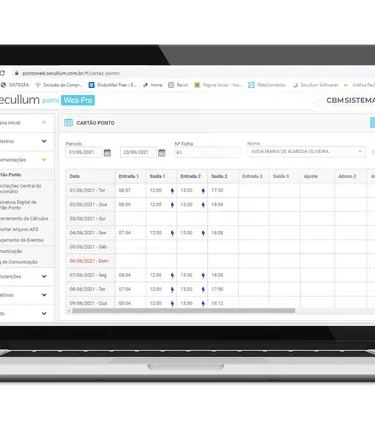Click lightning icon beside Saída 1 on 07/06/2021
The width and height of the screenshot is (375, 430).
tap(172, 275)
